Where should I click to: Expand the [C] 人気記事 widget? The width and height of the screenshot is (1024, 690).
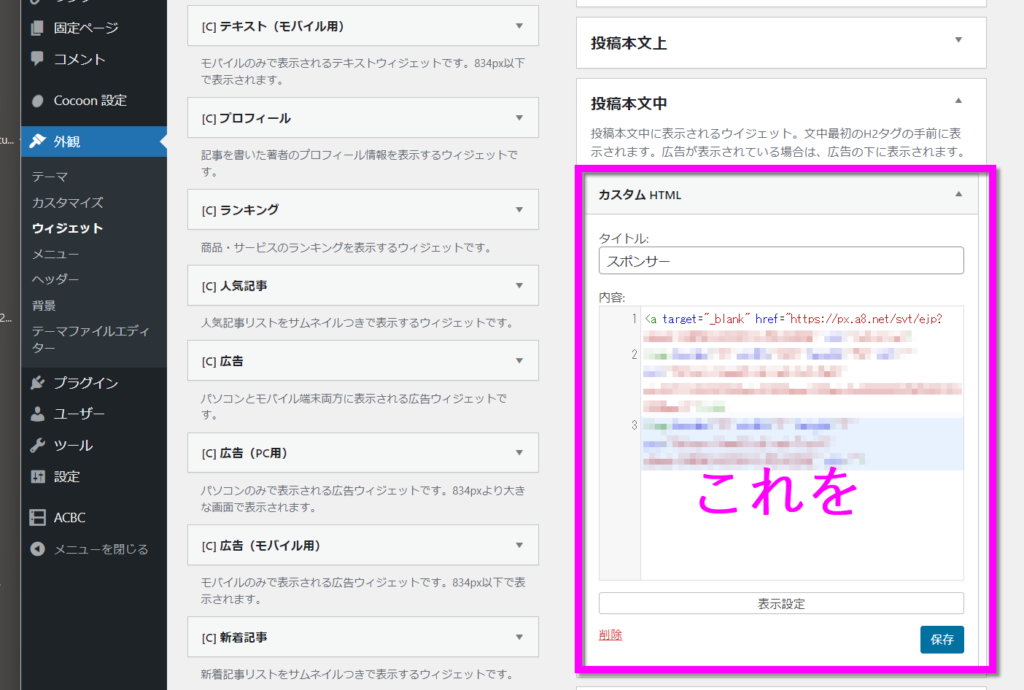pyautogui.click(x=519, y=286)
